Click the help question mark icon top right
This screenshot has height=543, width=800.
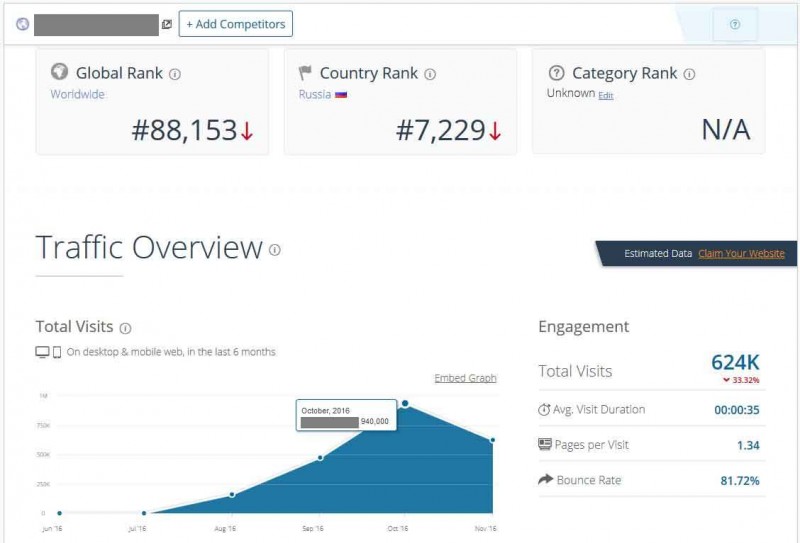(735, 24)
